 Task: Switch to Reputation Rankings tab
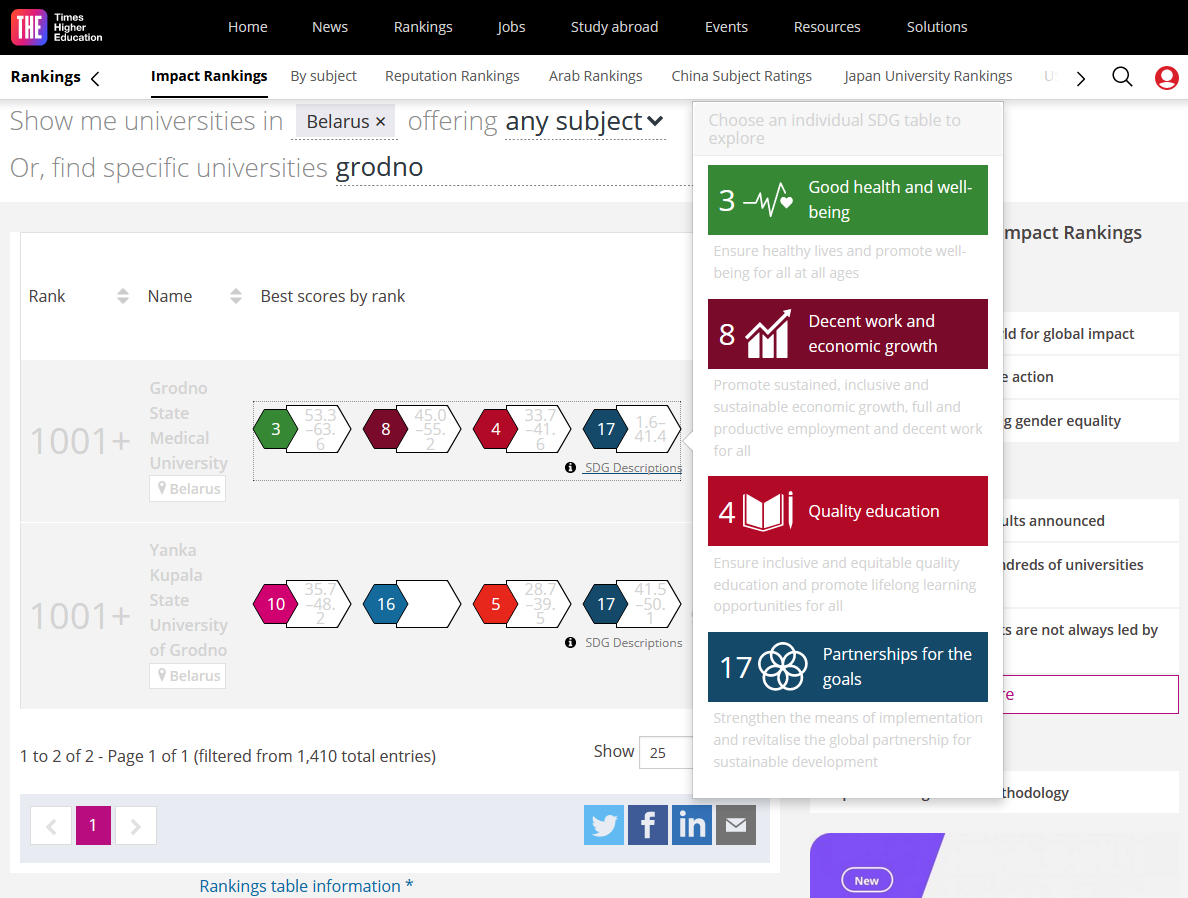click(452, 76)
